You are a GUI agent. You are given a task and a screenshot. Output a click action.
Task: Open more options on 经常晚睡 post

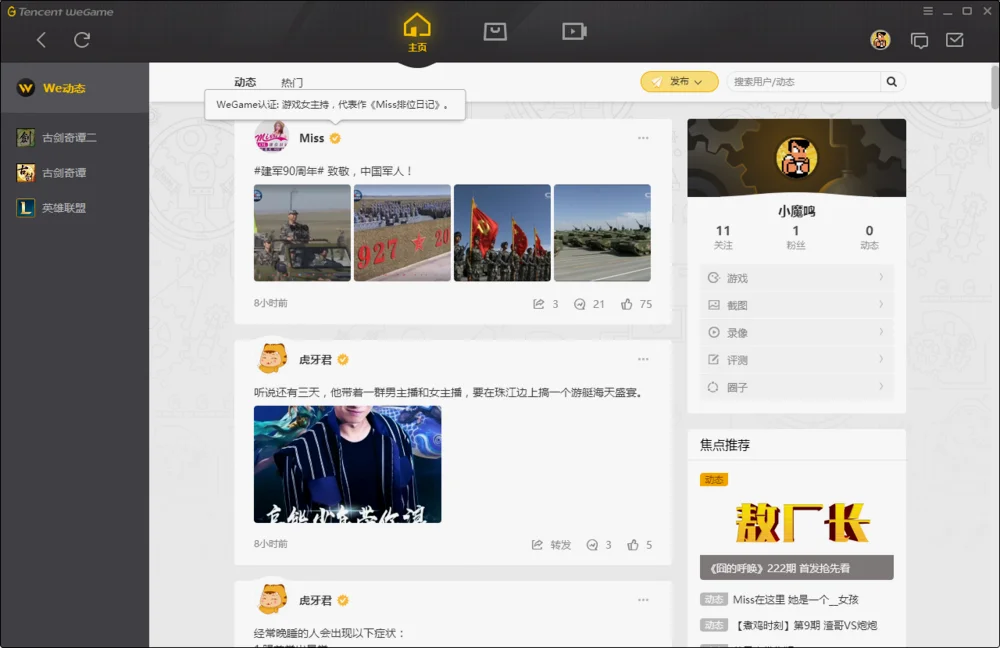[643, 600]
